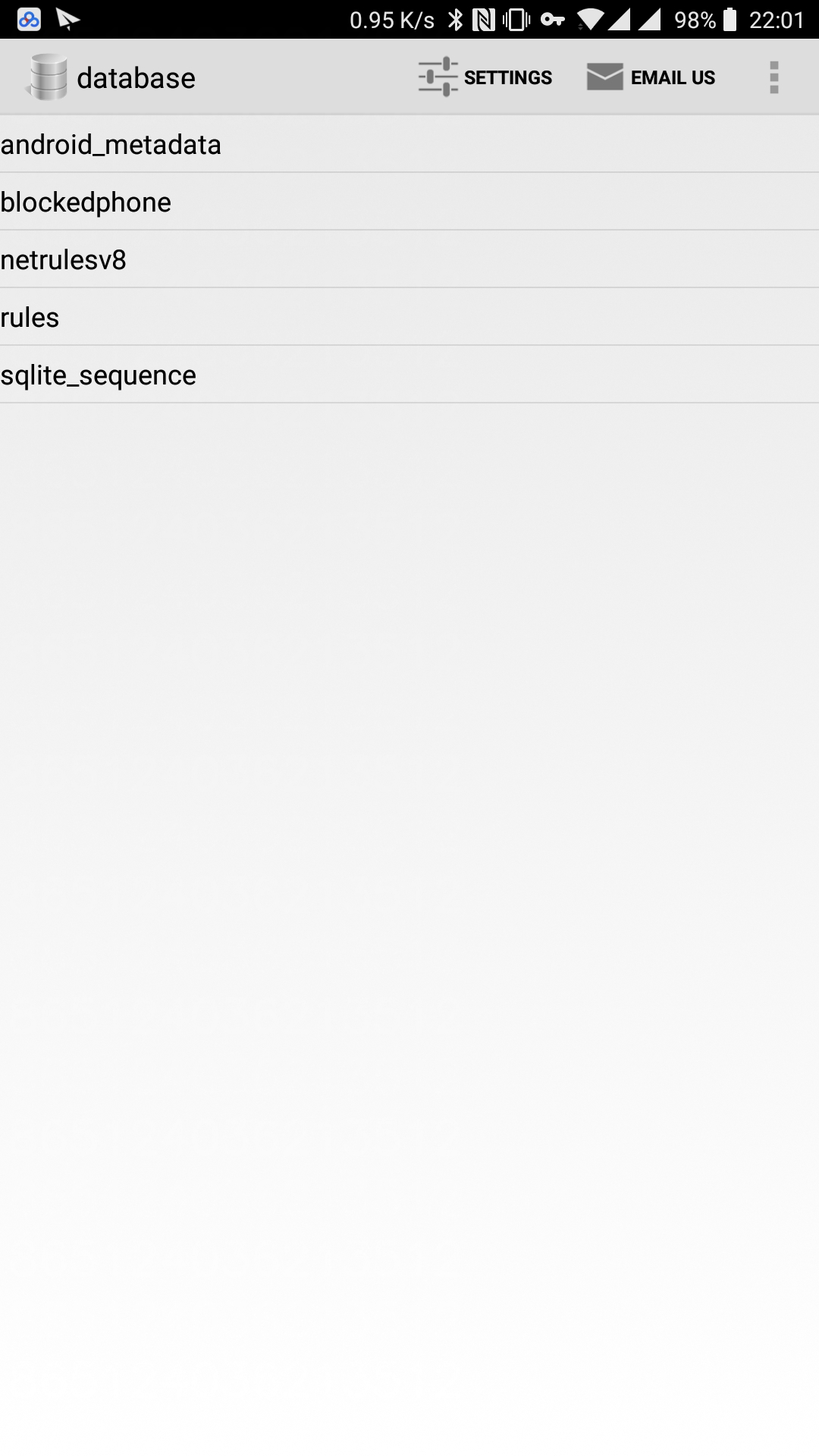Screen dimensions: 819x1456
Task: View the sqlite_sequence table
Action: 409,375
